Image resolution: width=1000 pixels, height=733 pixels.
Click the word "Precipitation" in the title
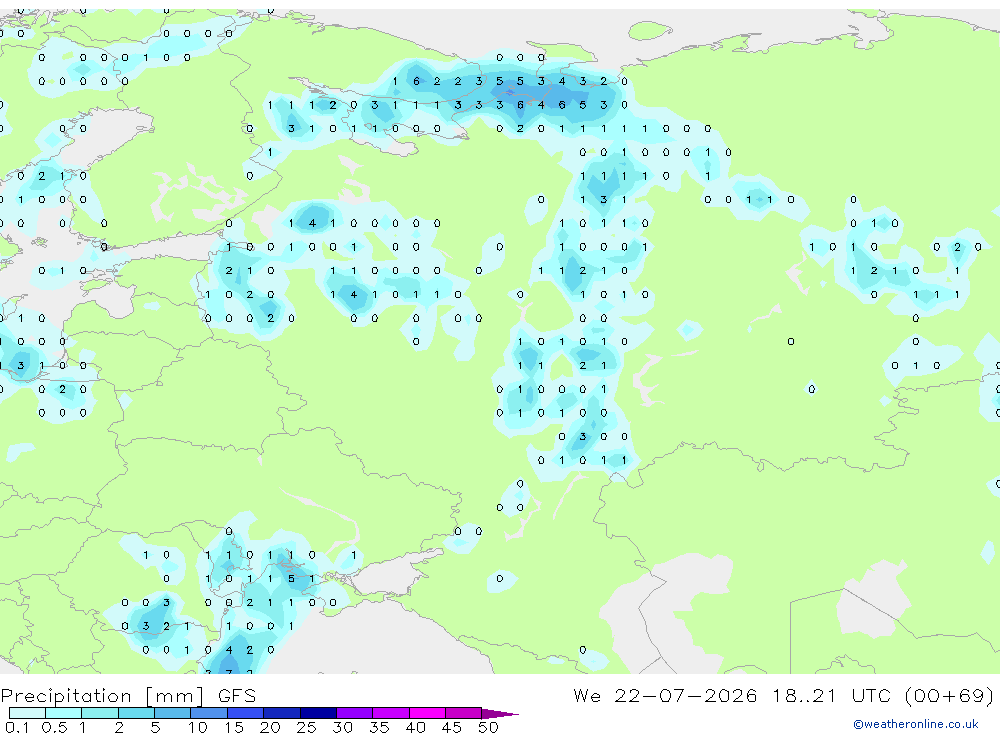click(66, 696)
